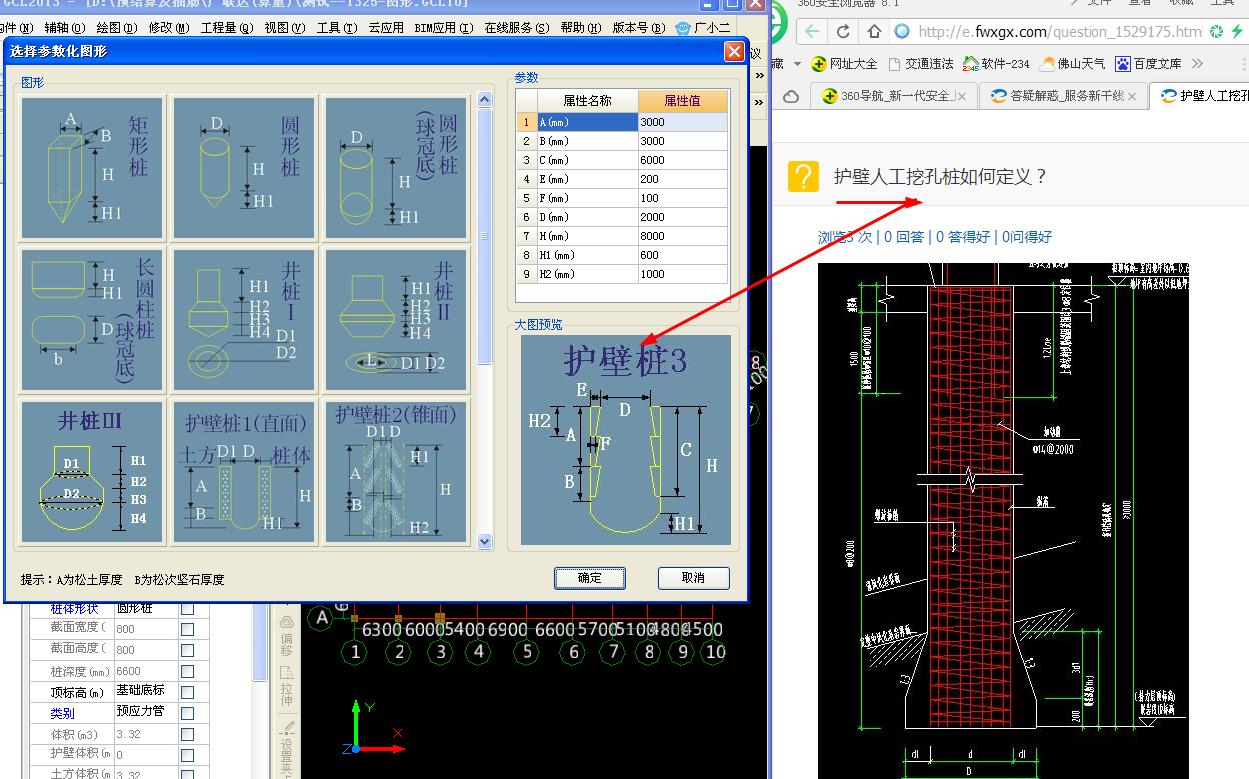Tick checkbox in 类别 property row
The height and width of the screenshot is (779, 1249).
click(x=187, y=713)
